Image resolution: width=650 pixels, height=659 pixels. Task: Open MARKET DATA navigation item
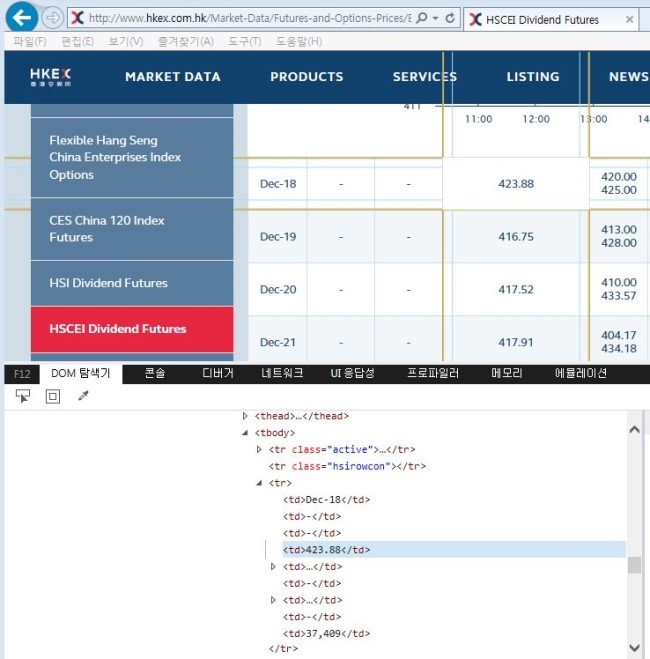[x=173, y=77]
